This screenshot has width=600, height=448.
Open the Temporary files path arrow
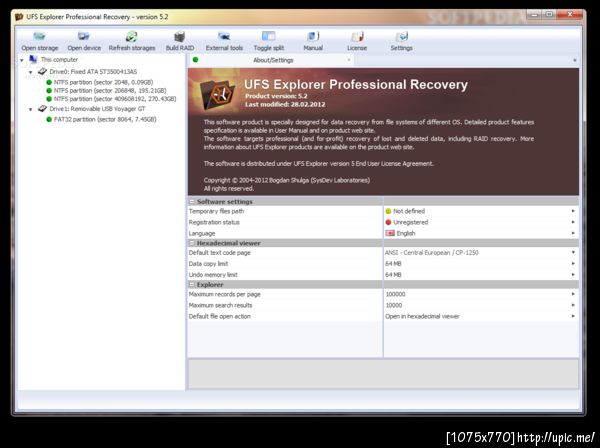[x=573, y=211]
